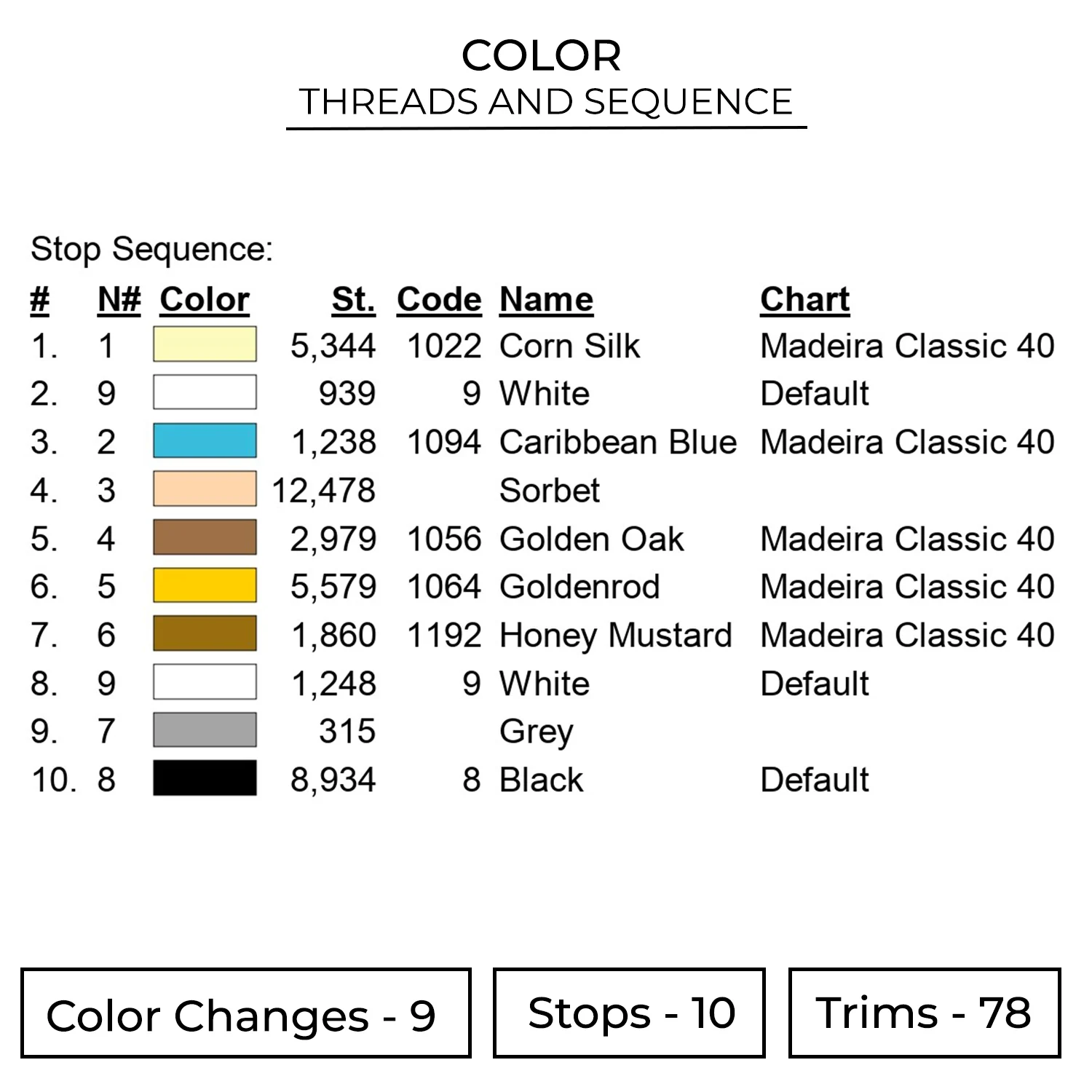This screenshot has width=1092, height=1092.
Task: Click the Threads and Sequence heading
Action: [x=546, y=101]
